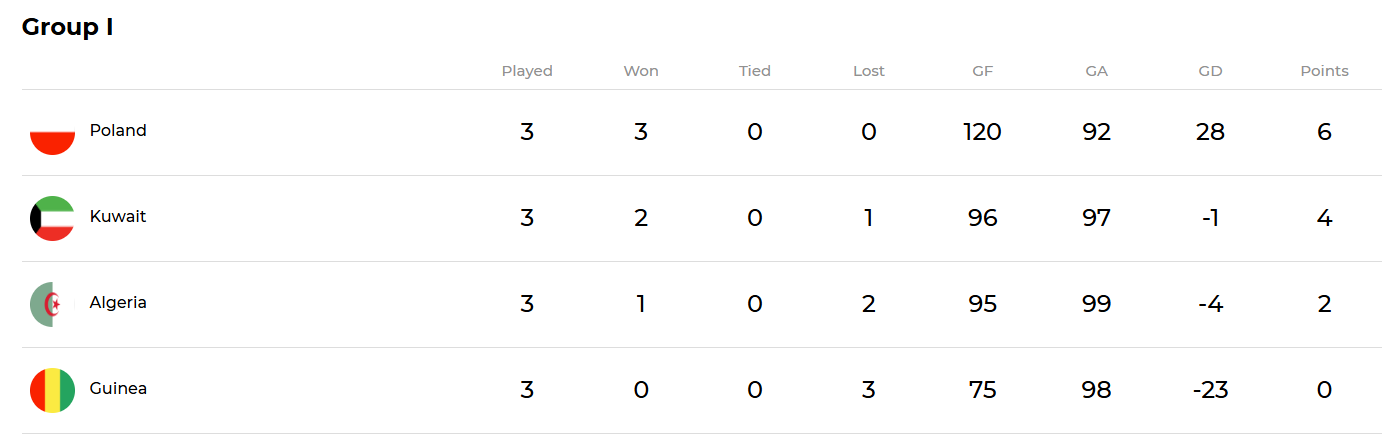Image resolution: width=1388 pixels, height=442 pixels.
Task: Click Poland's points value 6
Action: click(x=1325, y=132)
